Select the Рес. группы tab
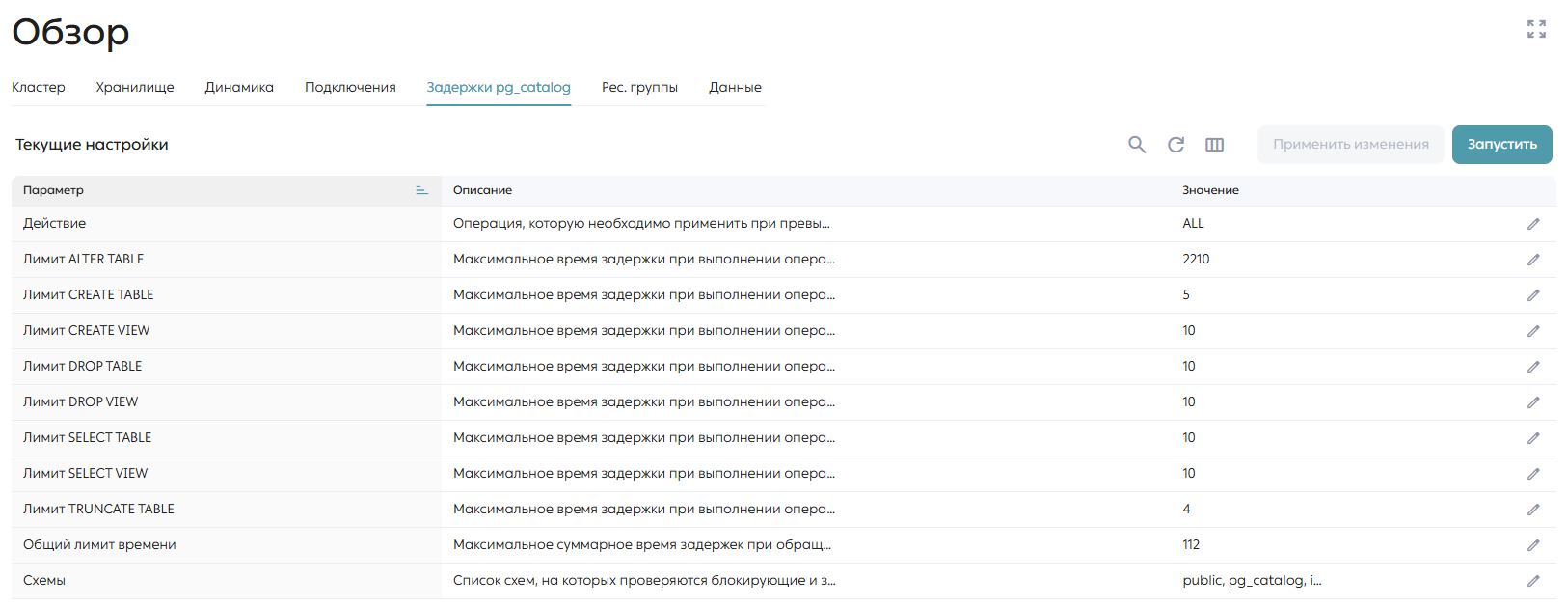Screen dimensions: 1568x608 [x=639, y=87]
